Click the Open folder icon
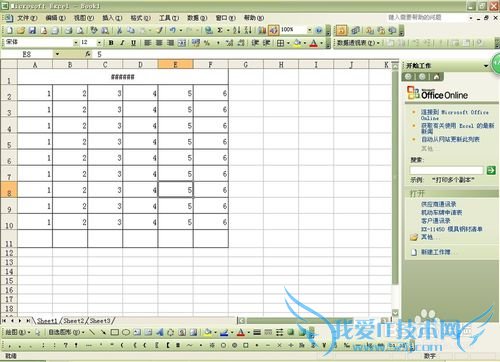The height and width of the screenshot is (362, 500). coord(21,30)
